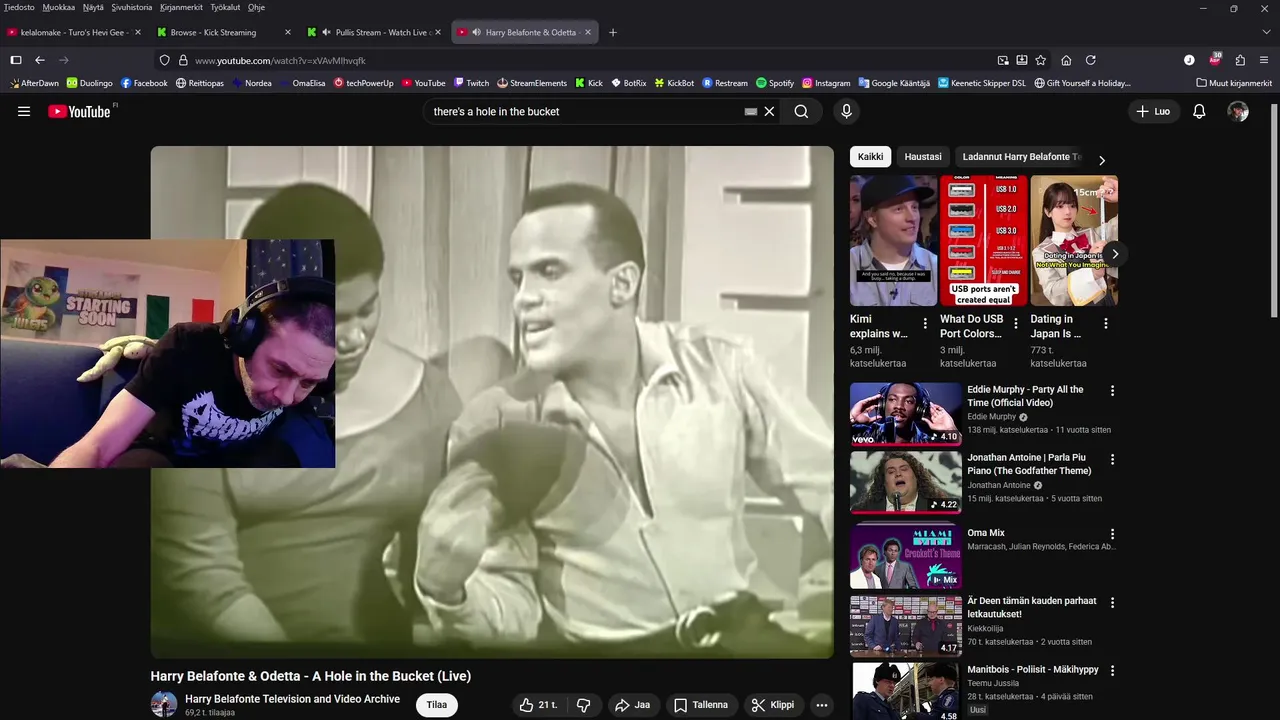Save the video with Tallenna
The height and width of the screenshot is (720, 1280).
pos(701,705)
